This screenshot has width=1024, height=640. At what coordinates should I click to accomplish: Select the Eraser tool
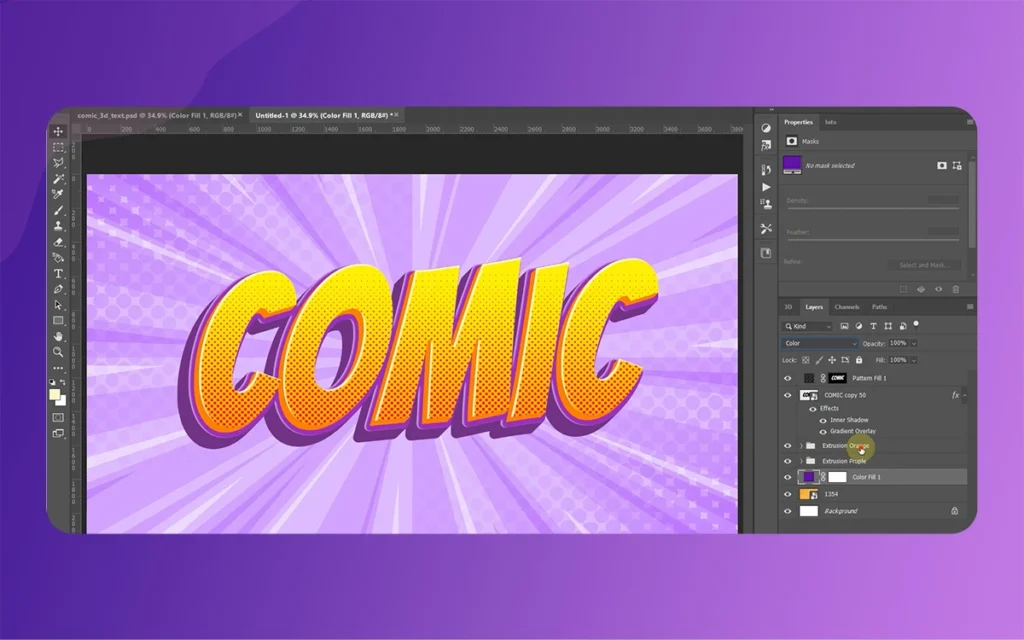[x=58, y=242]
